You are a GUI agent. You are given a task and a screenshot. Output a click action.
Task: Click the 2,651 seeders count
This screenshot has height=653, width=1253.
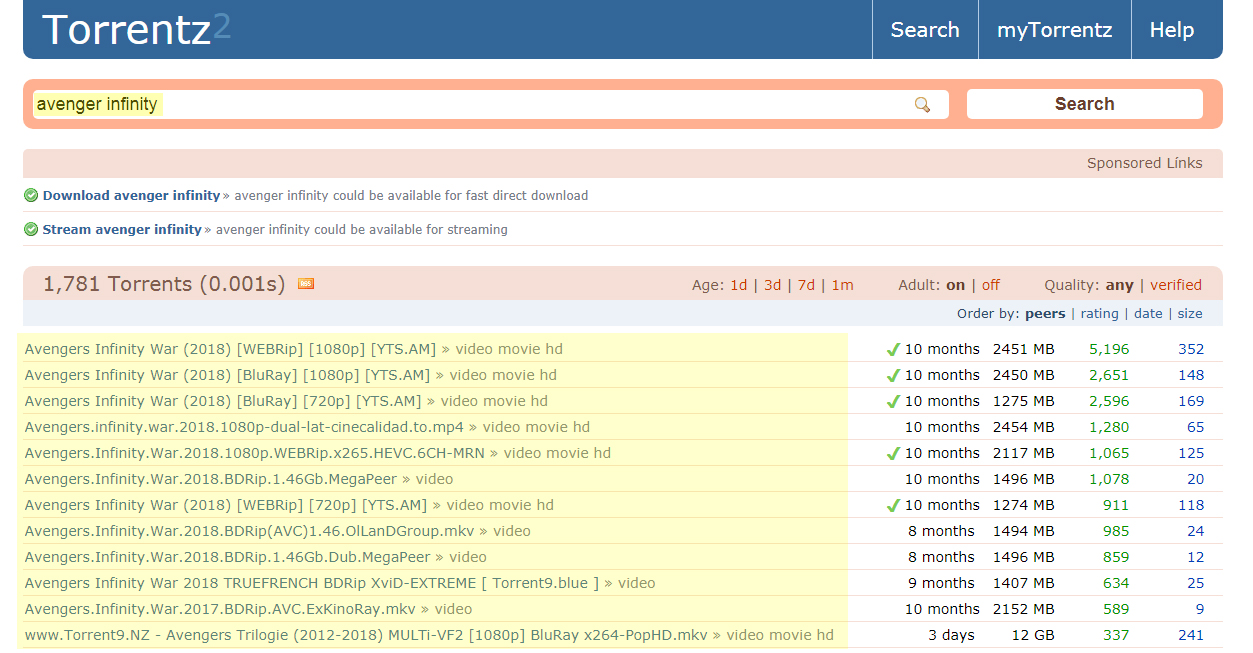pyautogui.click(x=1109, y=375)
